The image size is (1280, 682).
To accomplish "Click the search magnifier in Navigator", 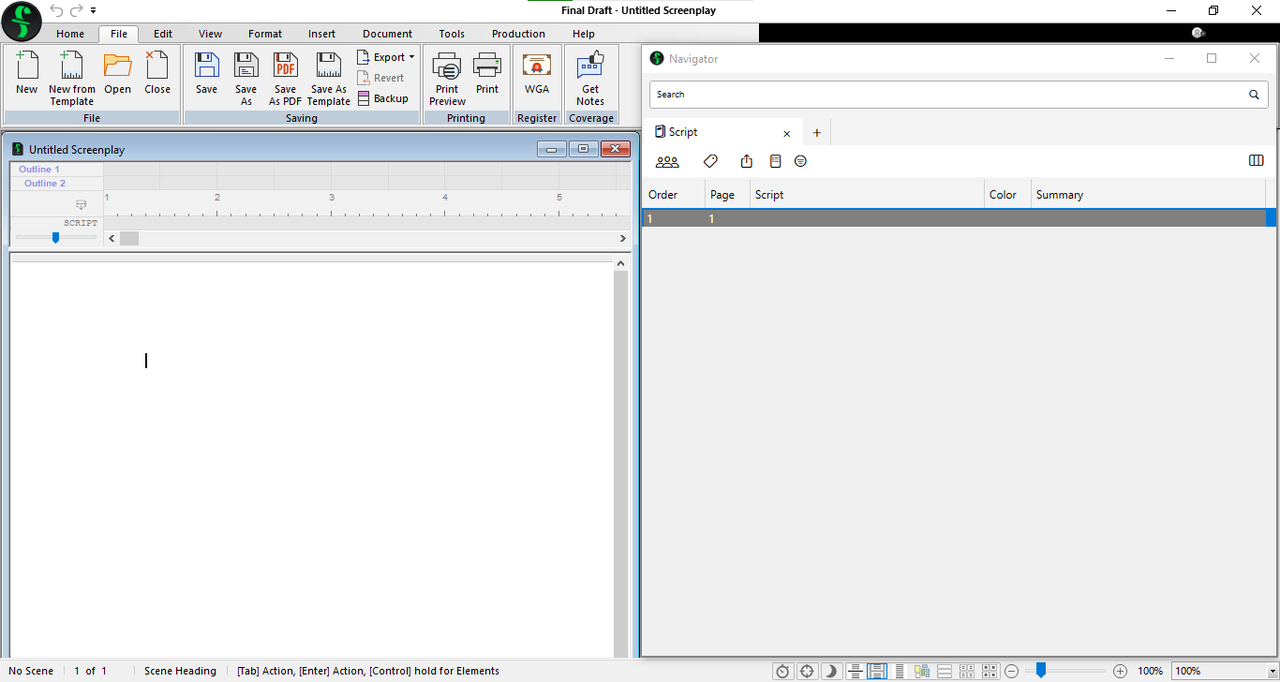I will [x=1254, y=95].
